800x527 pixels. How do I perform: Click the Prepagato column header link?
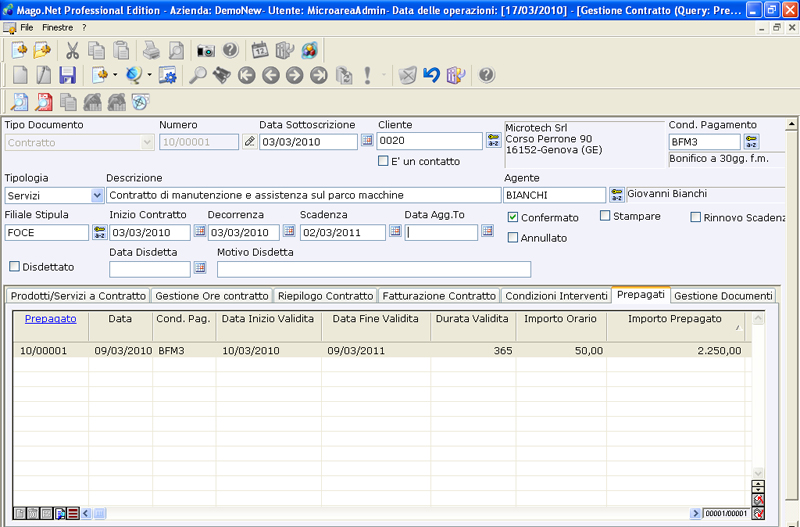51,319
